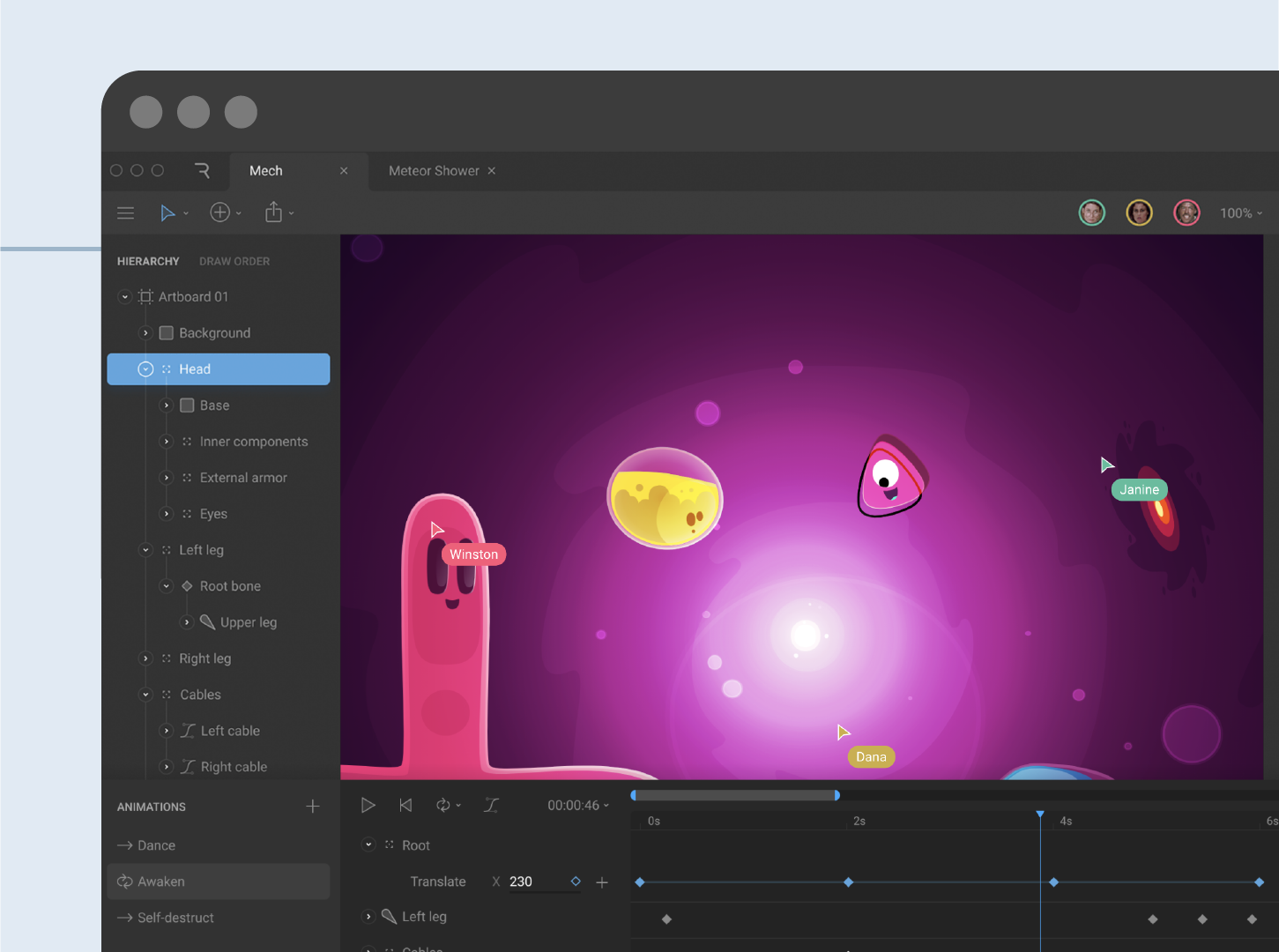Click the interpolation curve icon
The width and height of the screenshot is (1279, 952).
491,805
